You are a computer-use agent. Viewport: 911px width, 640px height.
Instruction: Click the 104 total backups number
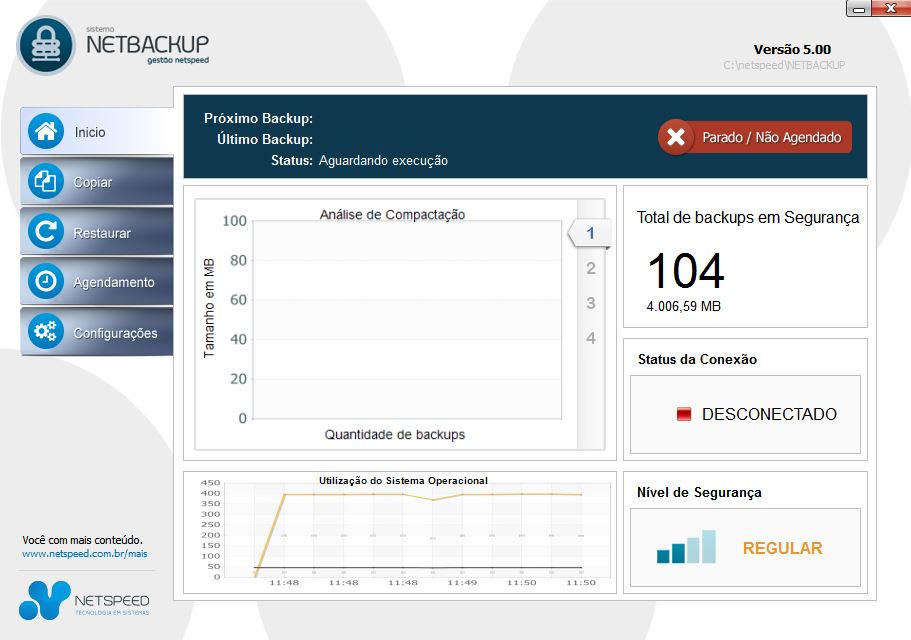click(686, 271)
